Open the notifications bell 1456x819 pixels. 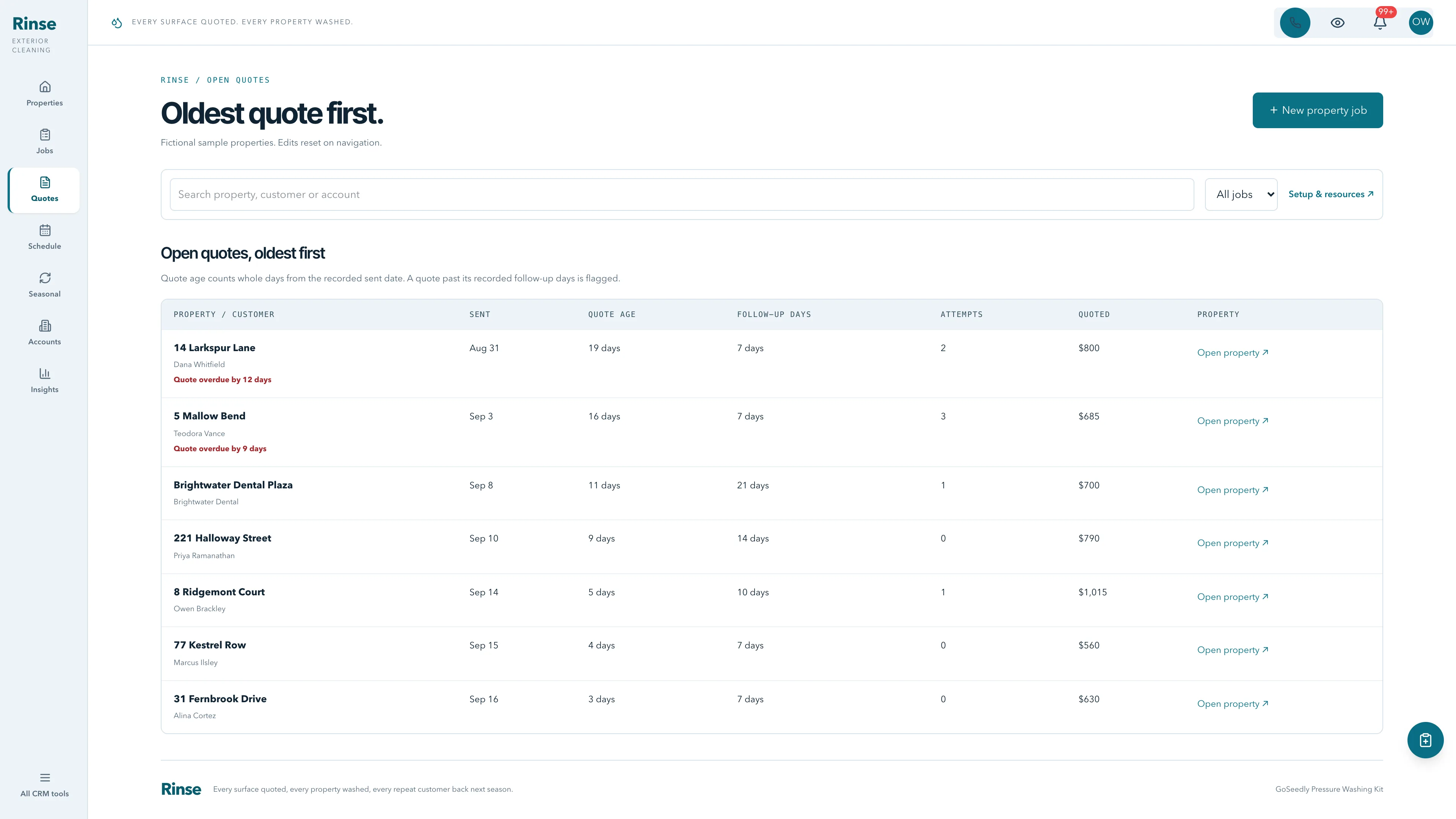click(x=1380, y=23)
